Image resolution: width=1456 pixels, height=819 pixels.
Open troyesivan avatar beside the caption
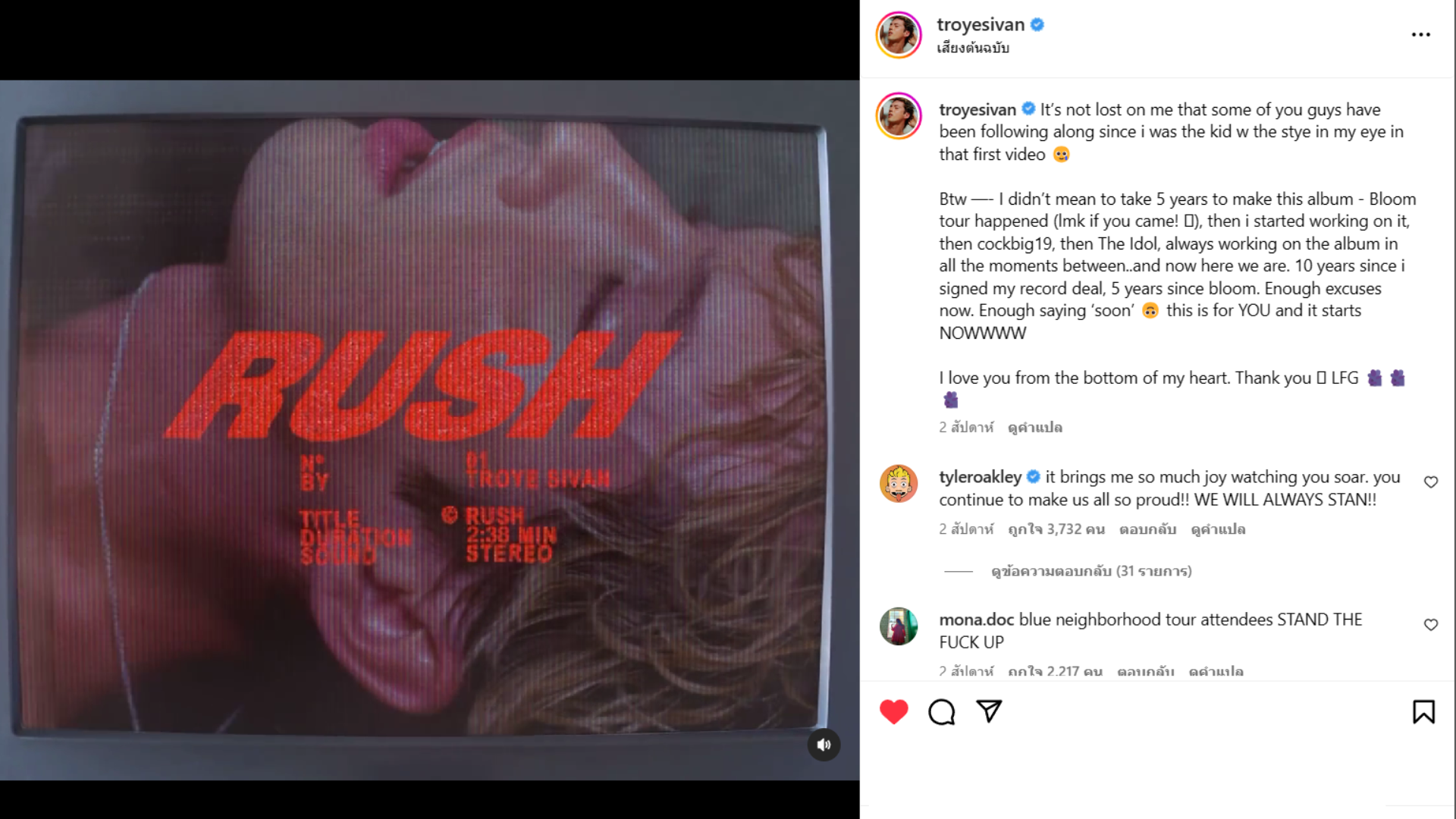tap(899, 116)
